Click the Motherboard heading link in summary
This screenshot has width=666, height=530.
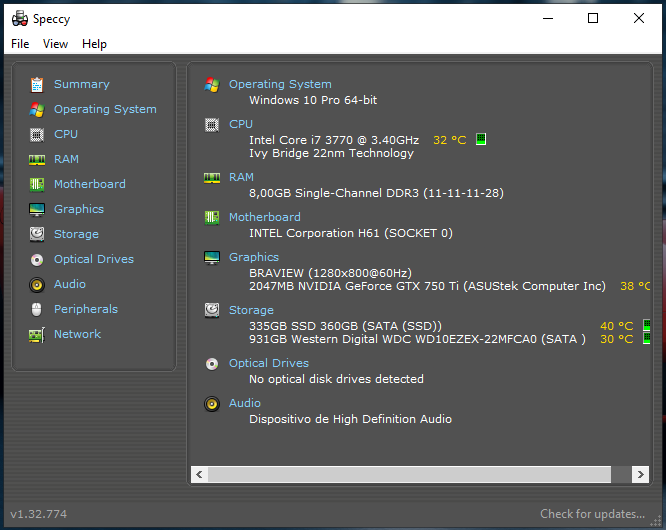click(x=265, y=217)
